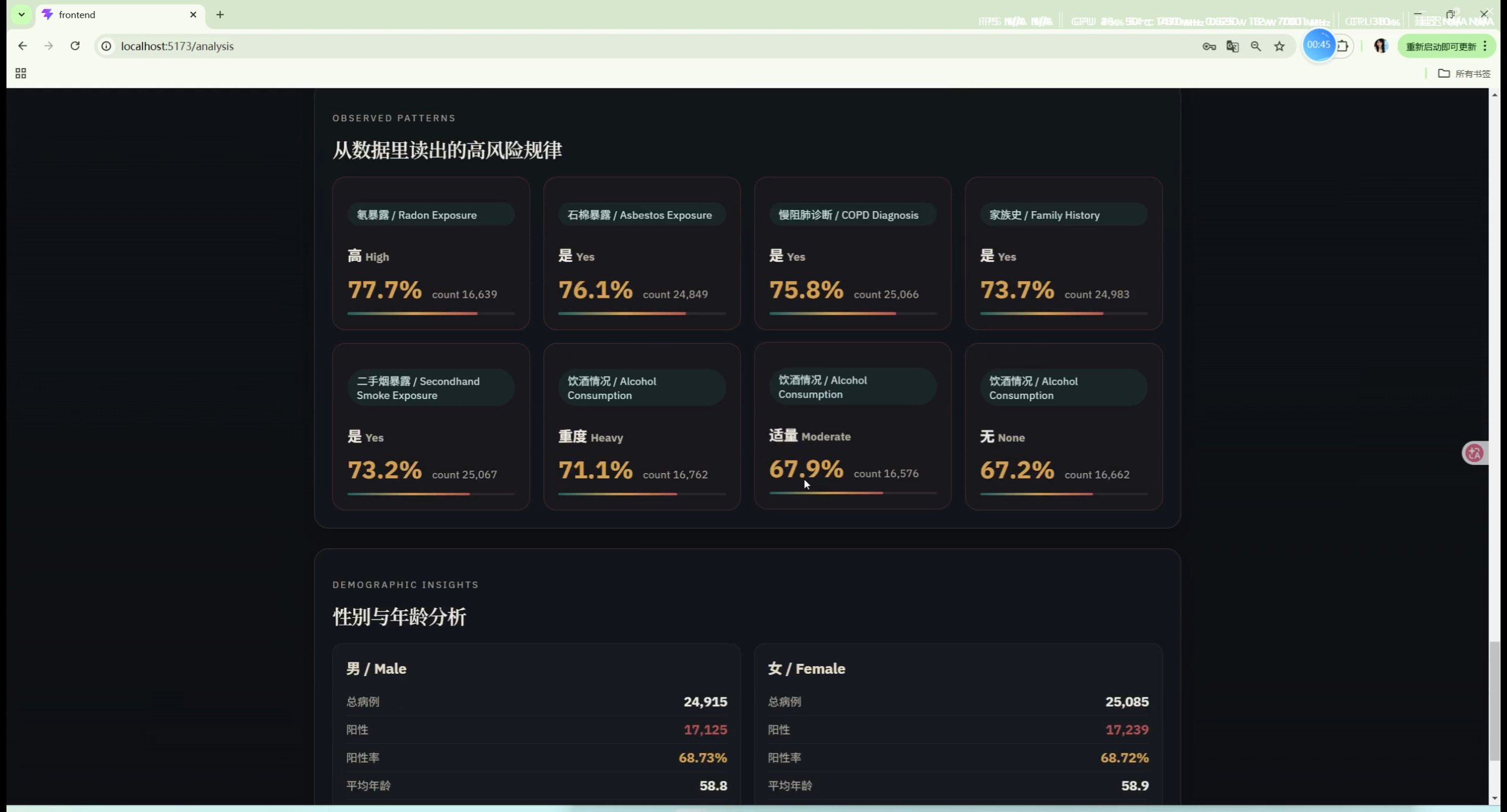This screenshot has height=812, width=1507.
Task: Open the password key icon
Action: (x=1209, y=46)
